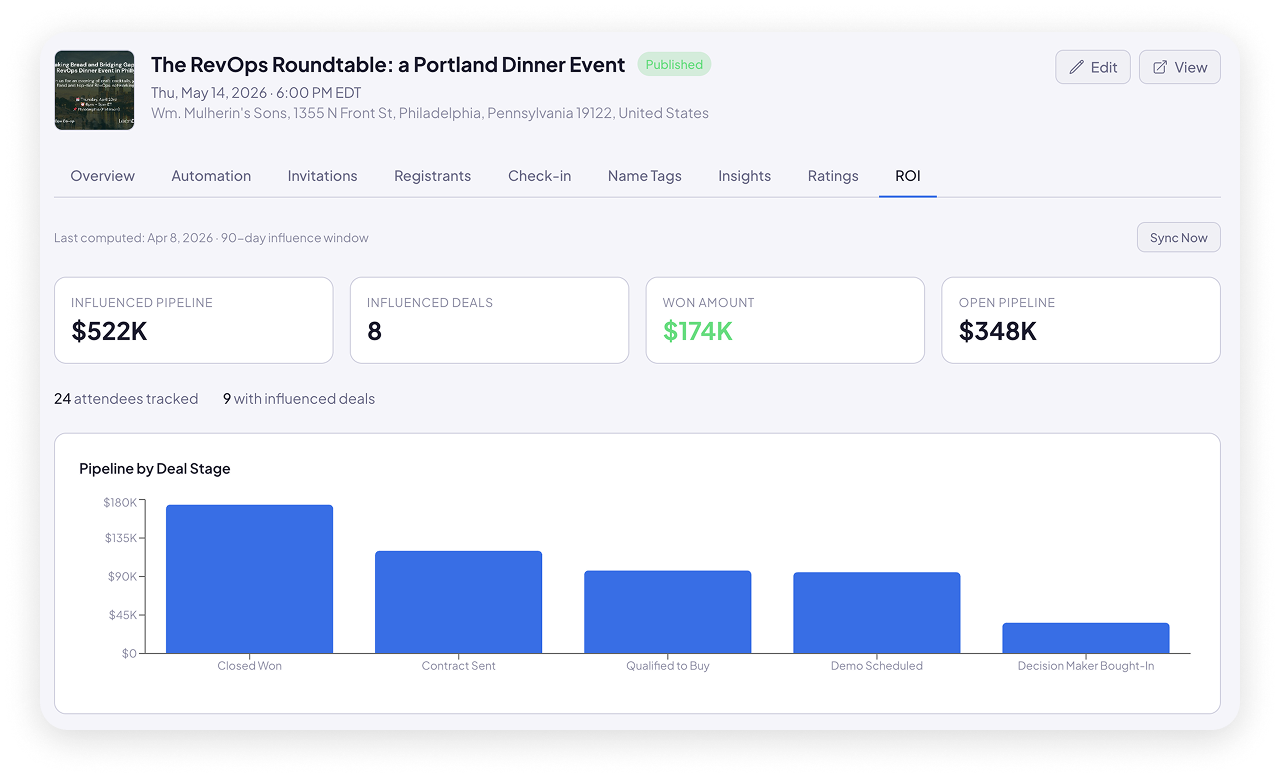1280x778 pixels.
Task: Click the Won Amount card showing $174K
Action: point(785,320)
